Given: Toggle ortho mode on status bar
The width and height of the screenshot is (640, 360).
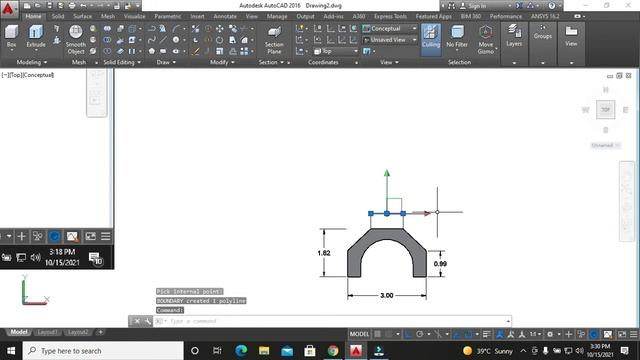Looking at the screenshot, I should click(x=408, y=334).
